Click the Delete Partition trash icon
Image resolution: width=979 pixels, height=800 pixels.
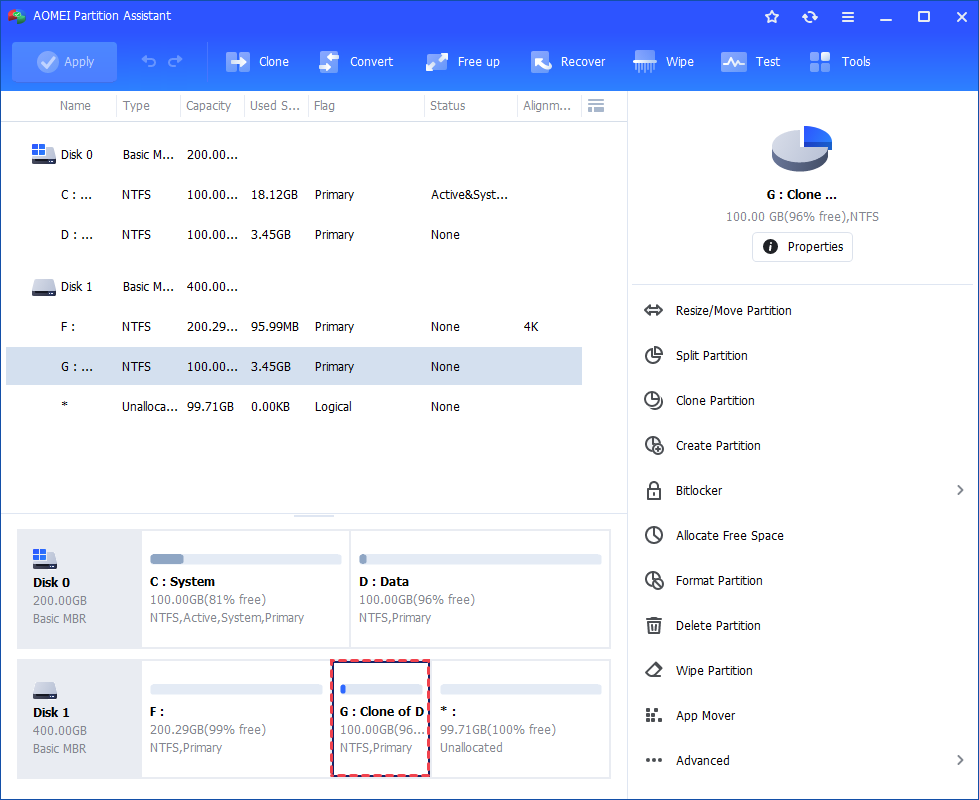(x=654, y=625)
